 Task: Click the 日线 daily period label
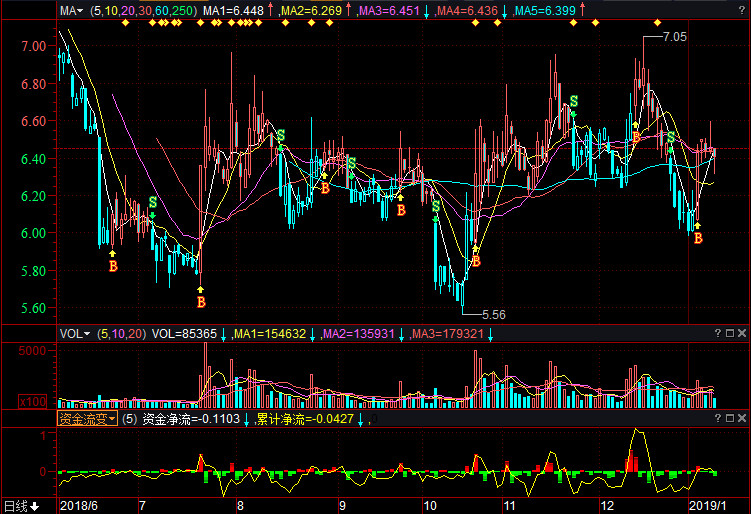tap(16, 506)
